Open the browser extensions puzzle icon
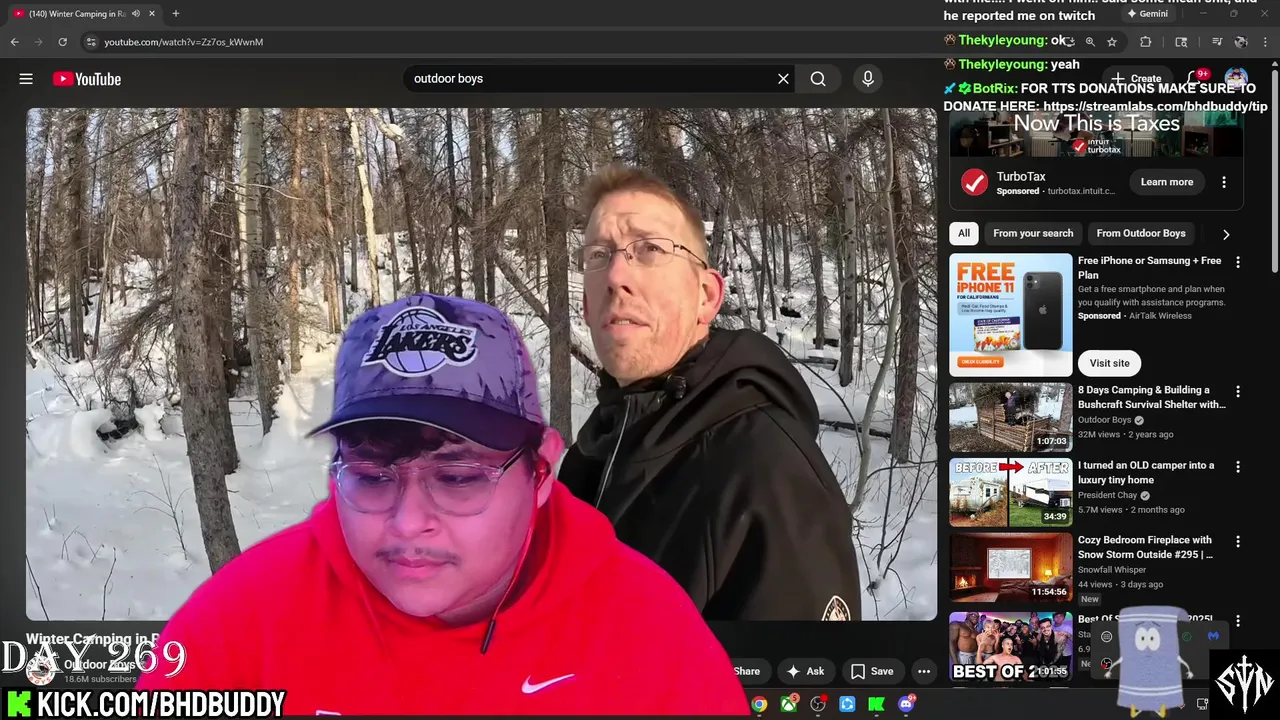This screenshot has width=1280, height=720. point(1146,42)
